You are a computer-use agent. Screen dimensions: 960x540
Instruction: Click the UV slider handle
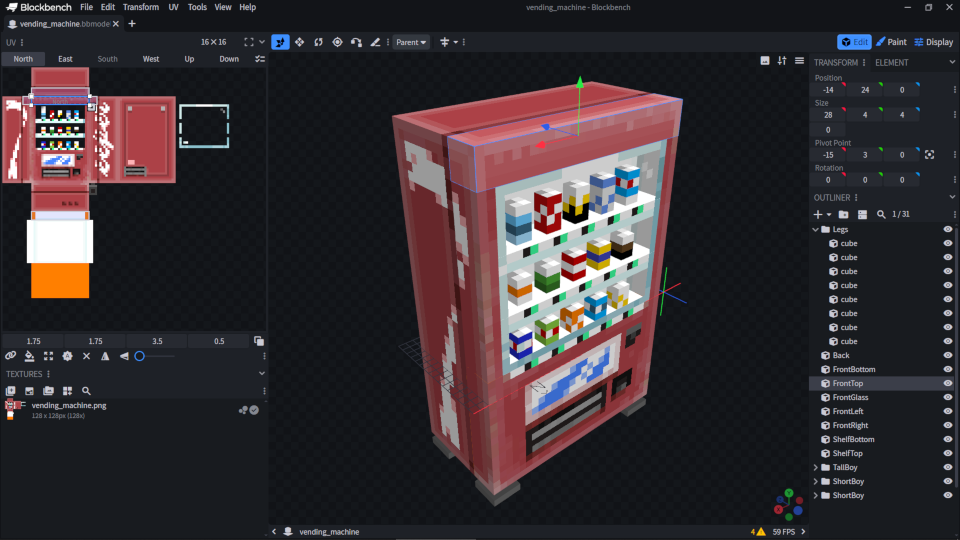pos(140,356)
